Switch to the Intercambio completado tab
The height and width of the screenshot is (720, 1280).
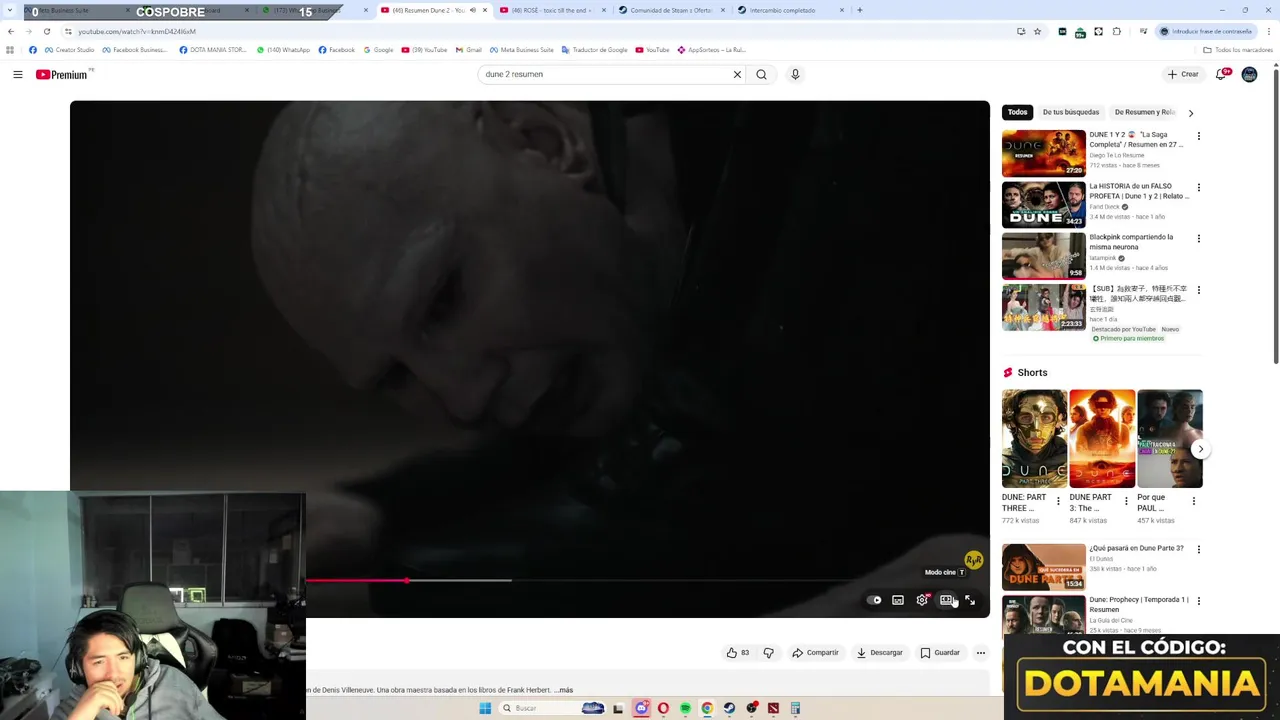(x=790, y=10)
